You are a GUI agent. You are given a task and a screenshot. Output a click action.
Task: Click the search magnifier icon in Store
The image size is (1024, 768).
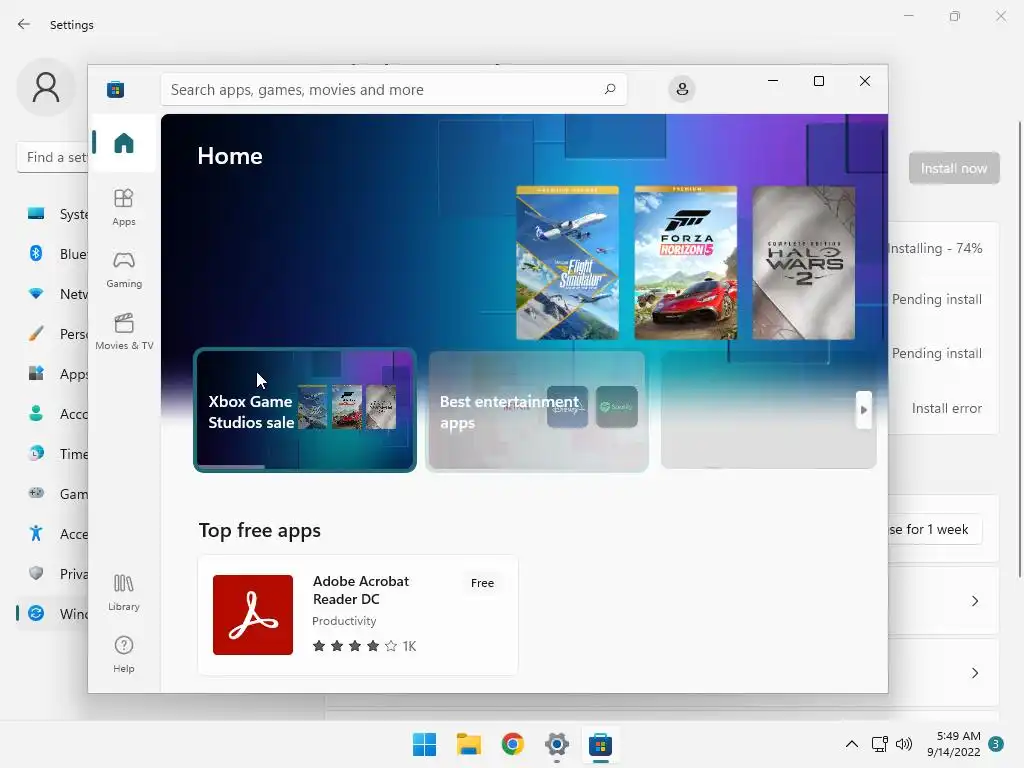click(610, 89)
